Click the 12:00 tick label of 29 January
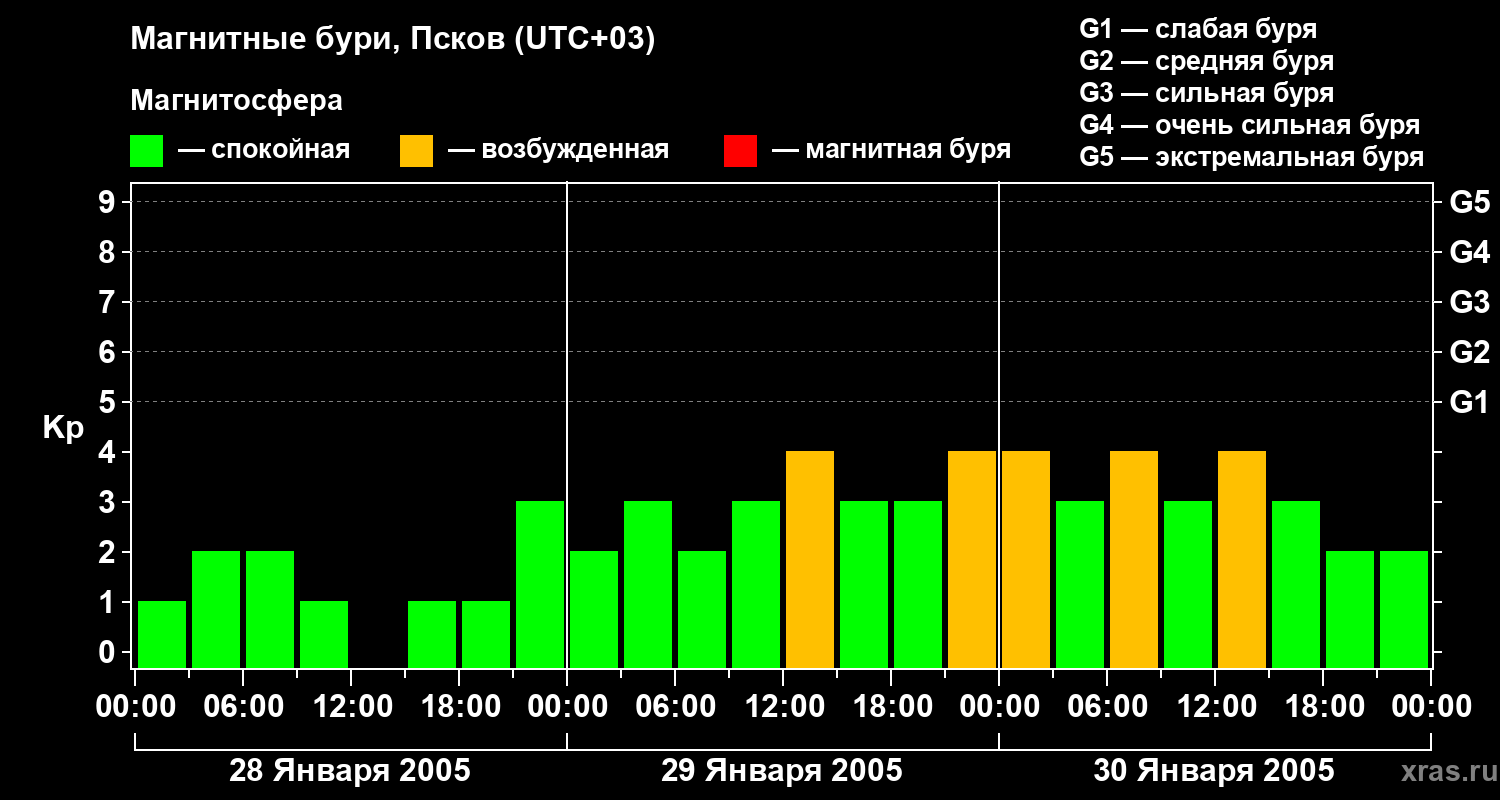Viewport: 1500px width, 800px height. (783, 707)
